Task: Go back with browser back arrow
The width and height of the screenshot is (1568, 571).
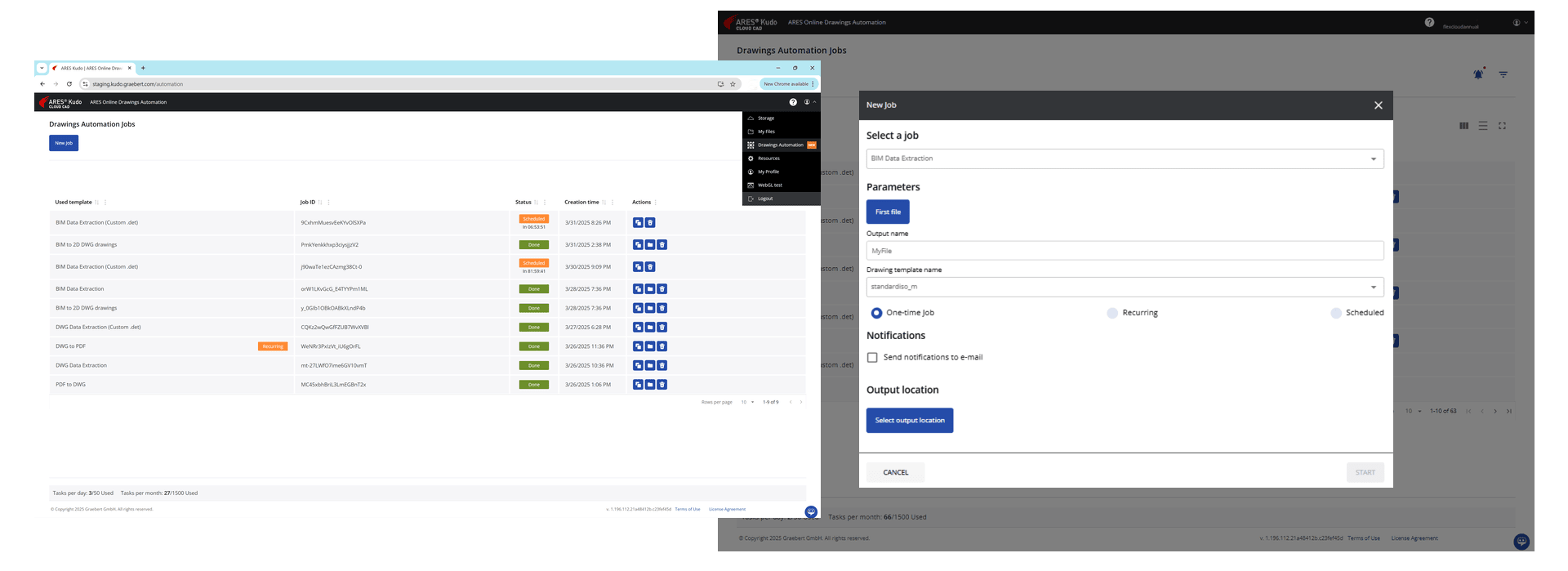Action: pyautogui.click(x=42, y=84)
